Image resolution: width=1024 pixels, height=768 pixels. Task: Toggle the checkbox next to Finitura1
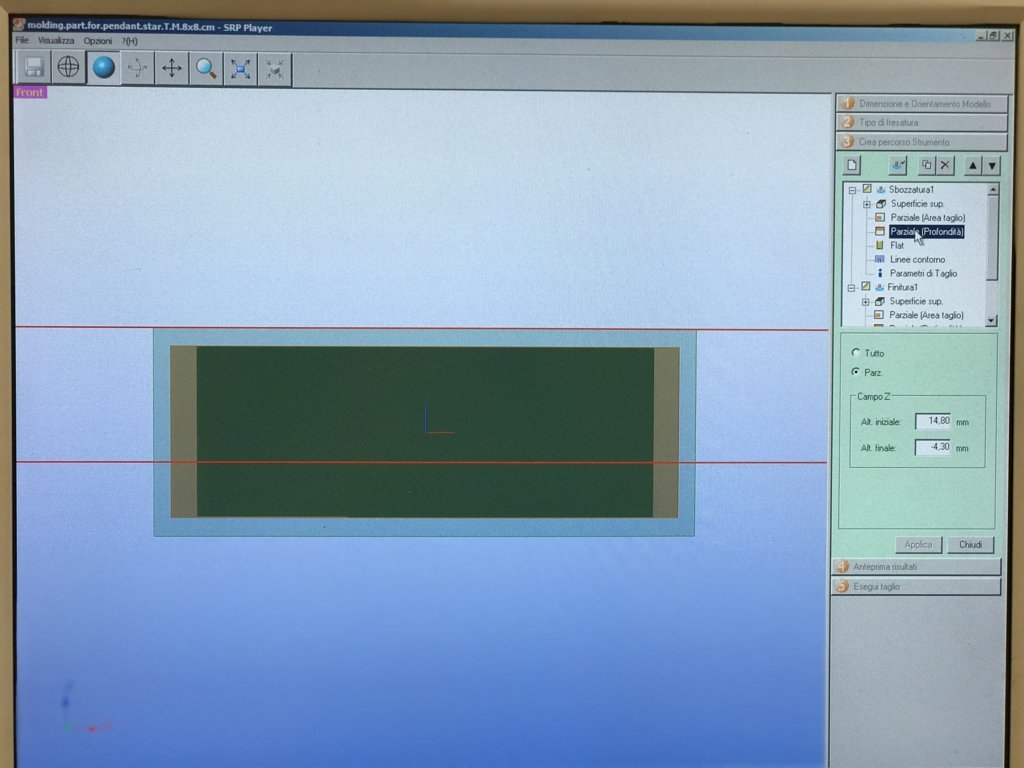pos(866,286)
